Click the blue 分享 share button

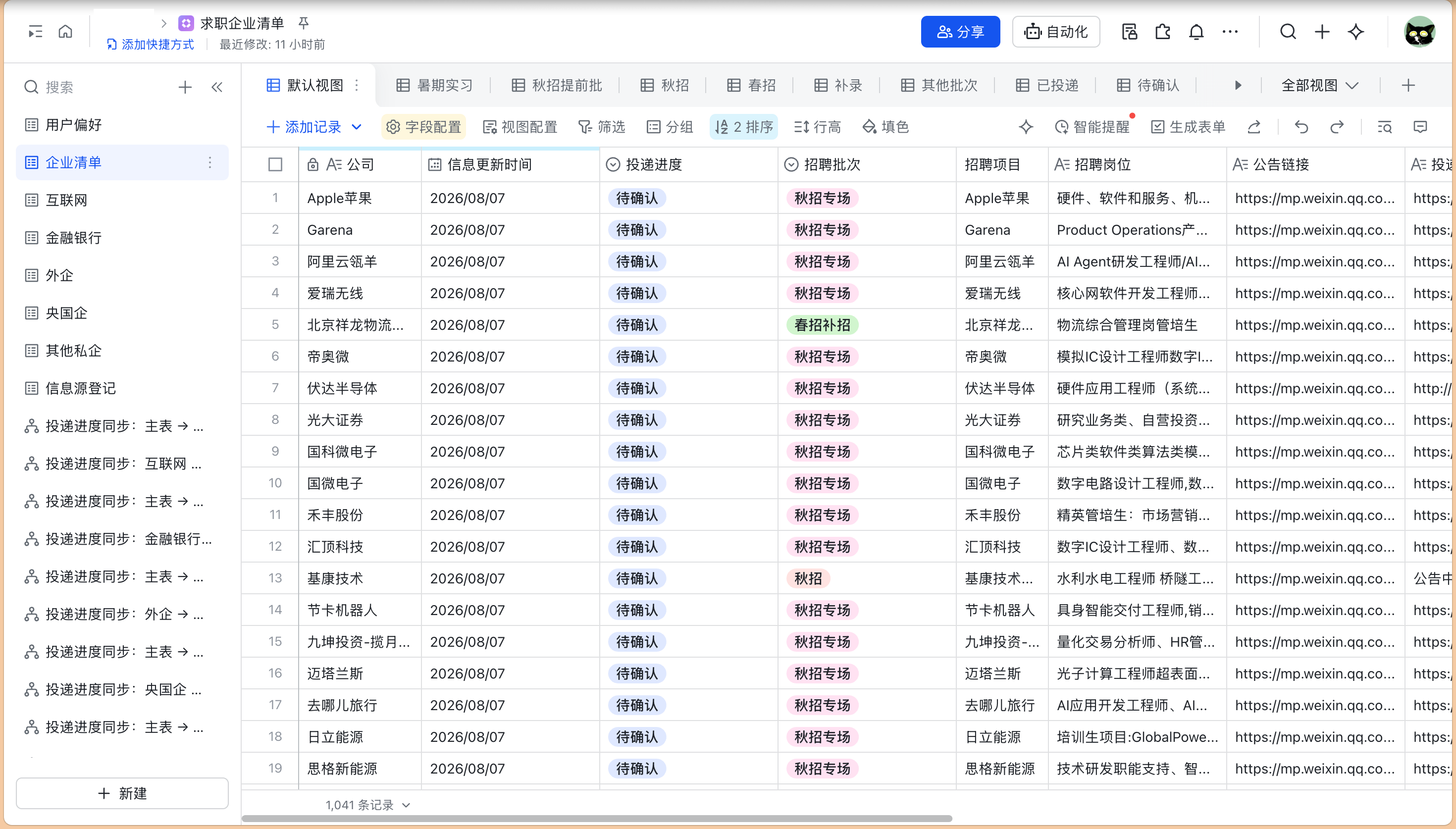tap(960, 32)
